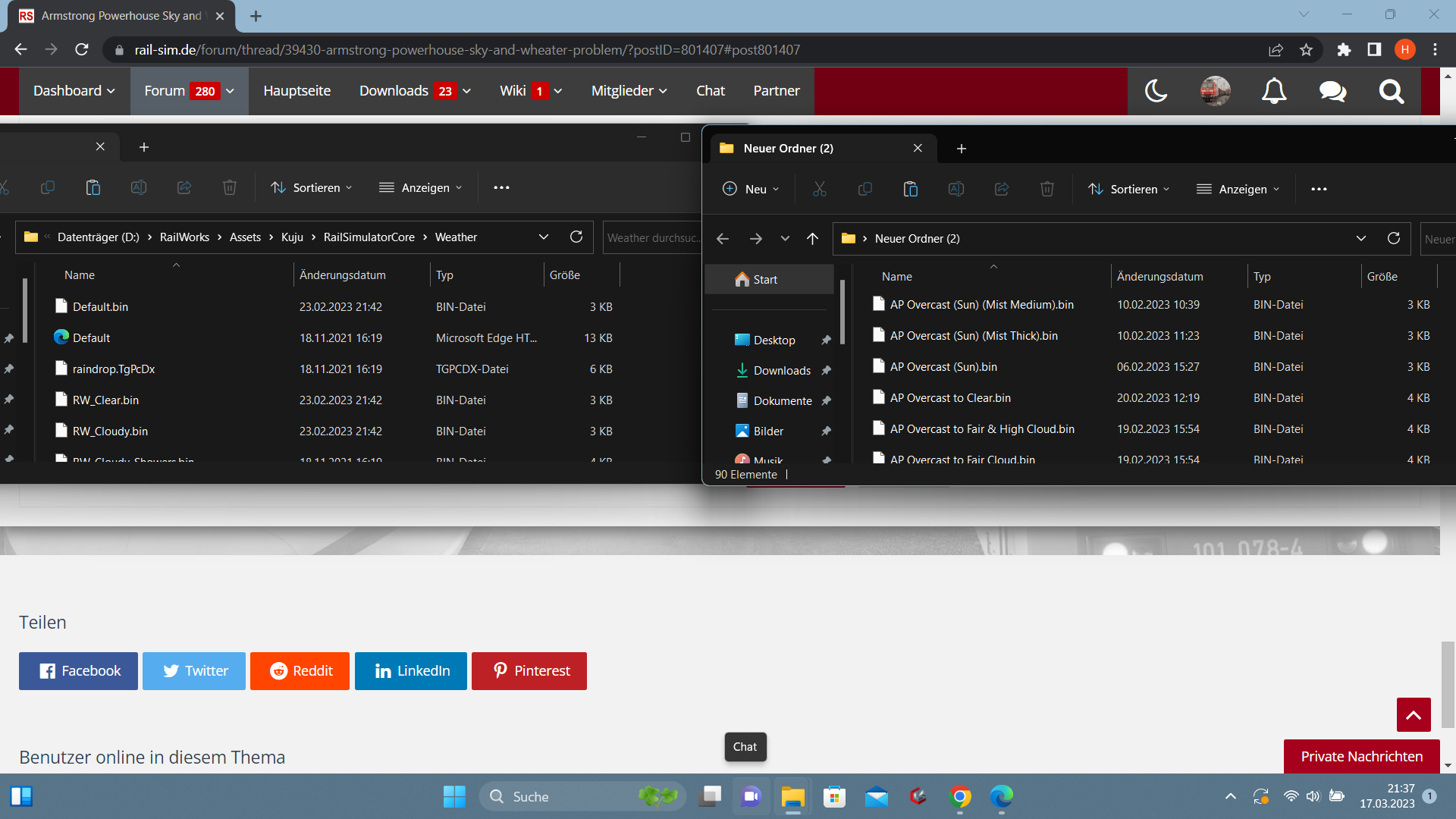Bookmark page with star icon
Image resolution: width=1456 pixels, height=819 pixels.
tap(1306, 50)
